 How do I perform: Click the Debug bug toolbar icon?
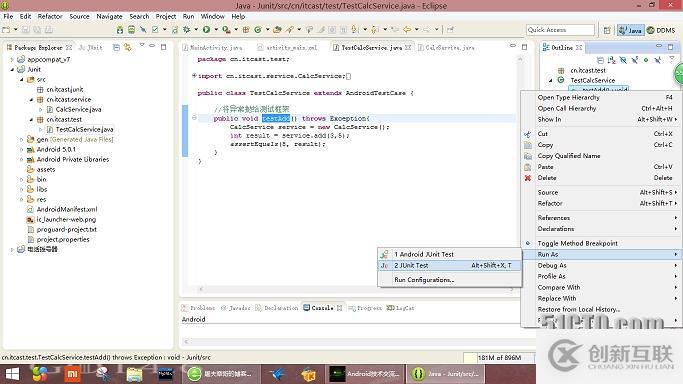(x=186, y=30)
